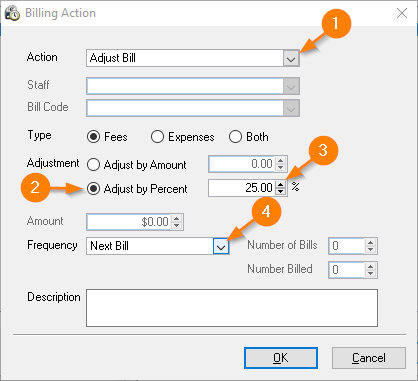Screen dimensions: 418x381
Task: Select the Both type radio button
Action: coord(235,137)
